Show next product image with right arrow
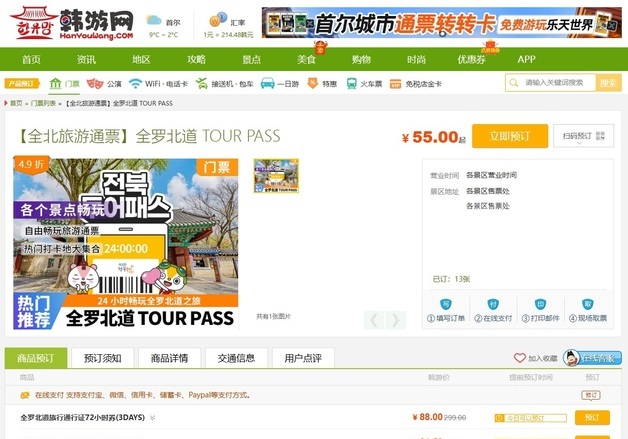This screenshot has height=439, width=628. coord(396,320)
